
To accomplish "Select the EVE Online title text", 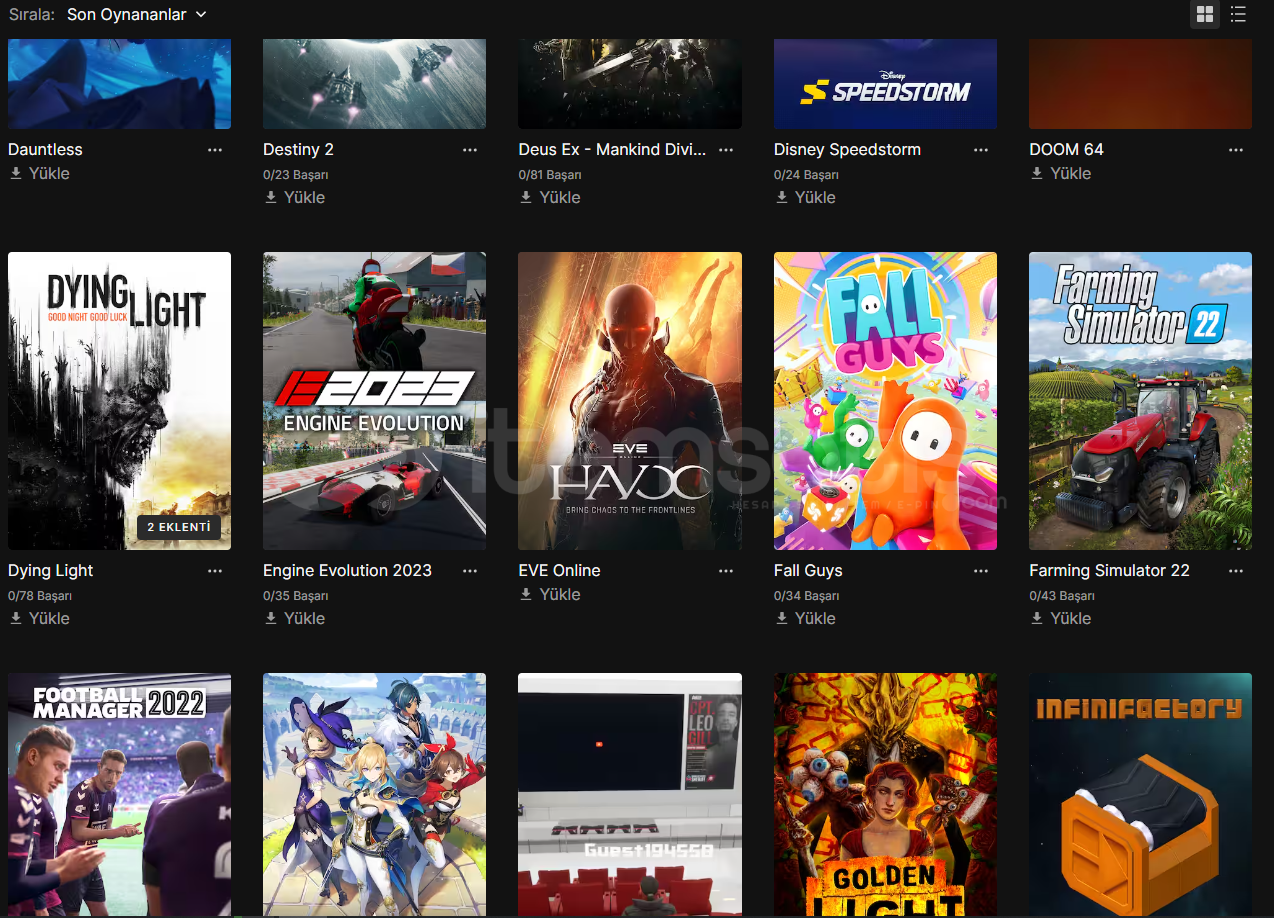I will click(559, 570).
